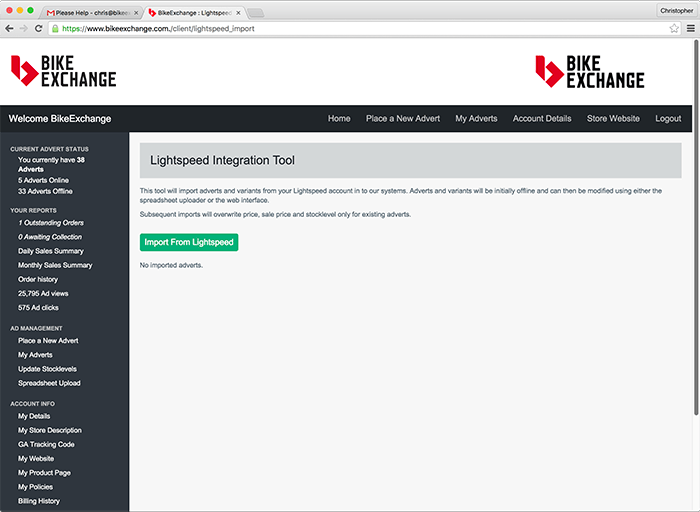Click the browser forward arrow
This screenshot has height=512, width=700.
24,29
